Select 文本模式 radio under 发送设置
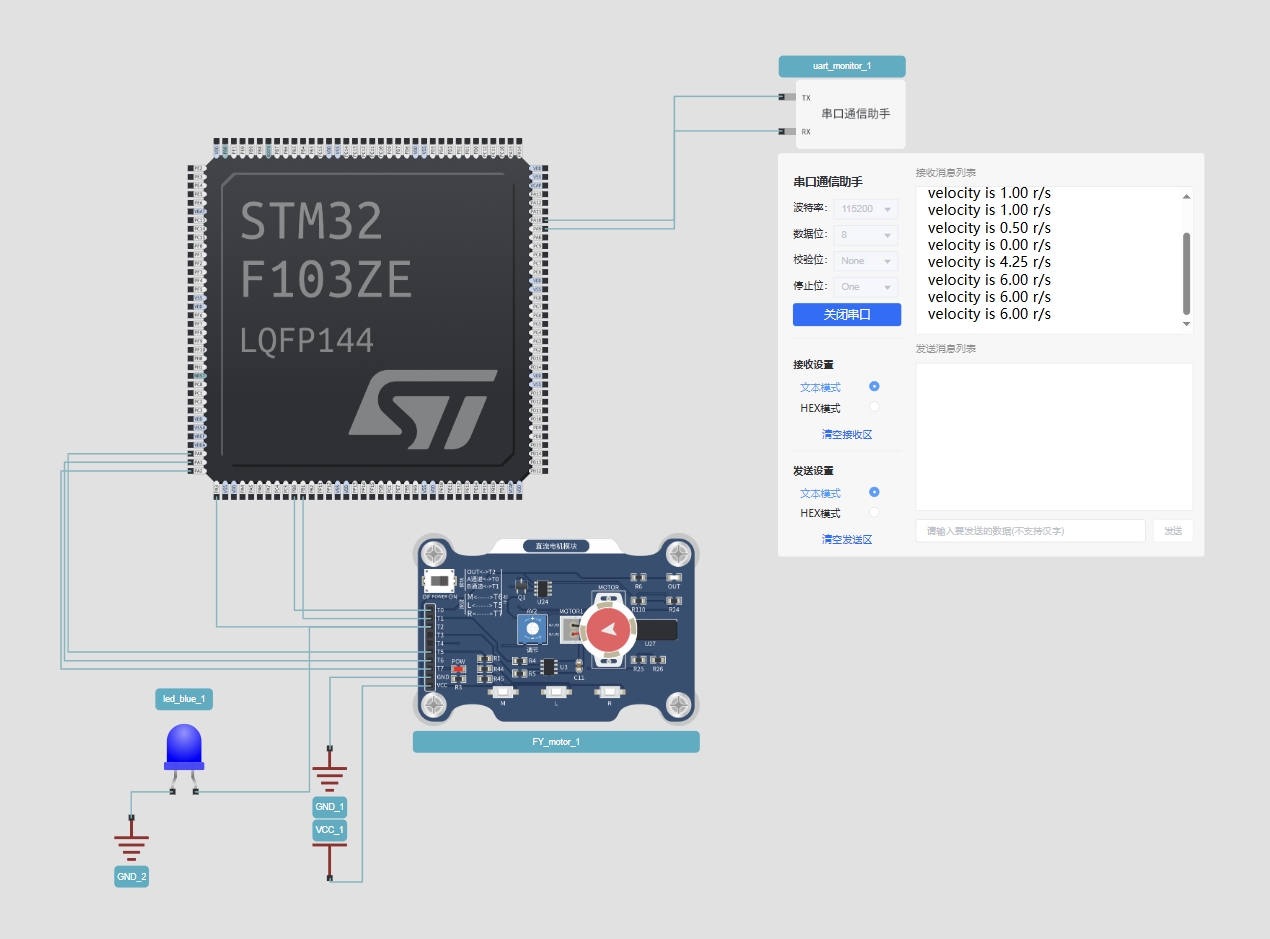 click(874, 492)
